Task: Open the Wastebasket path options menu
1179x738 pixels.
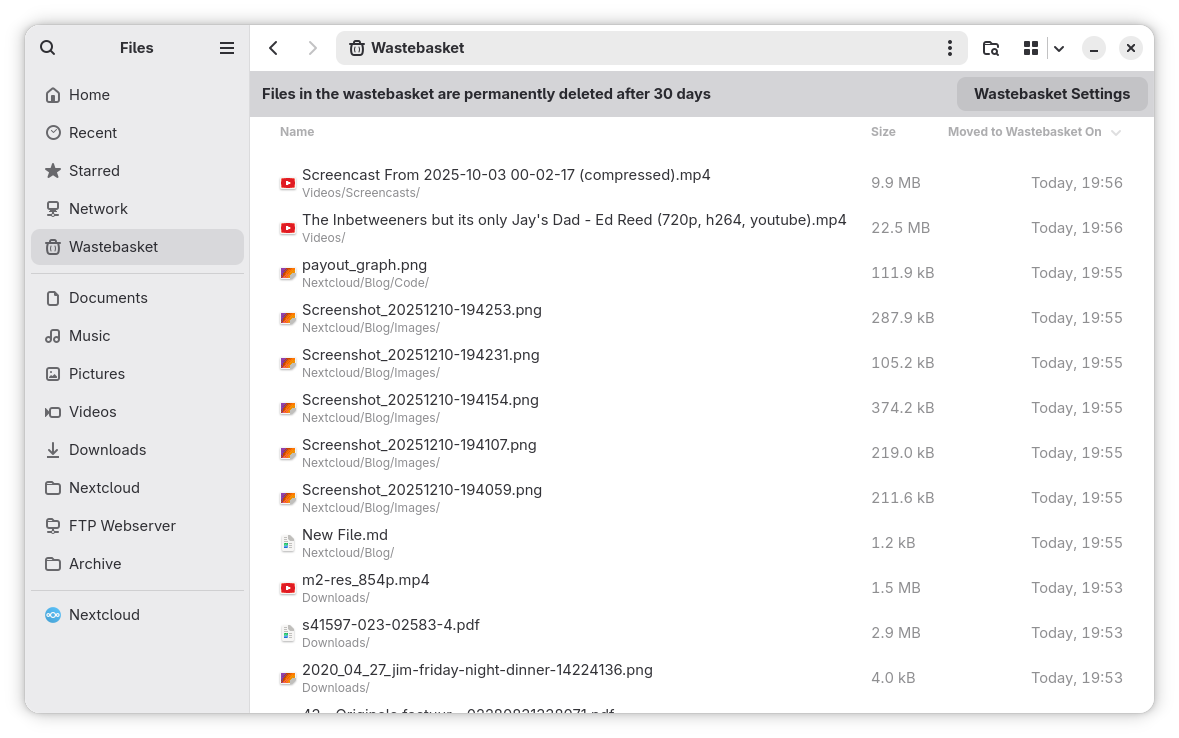Action: tap(949, 48)
